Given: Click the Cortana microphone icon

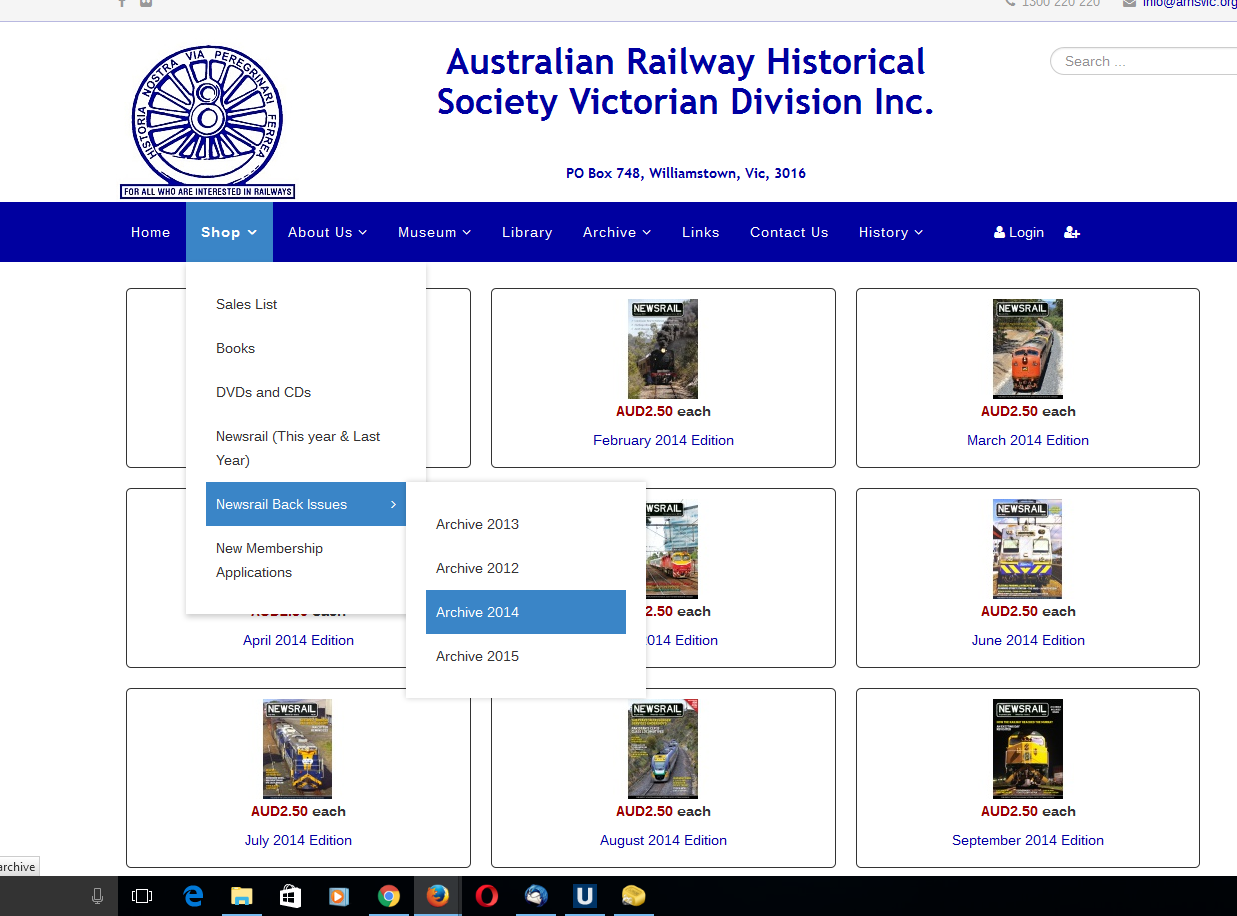Looking at the screenshot, I should click(97, 896).
